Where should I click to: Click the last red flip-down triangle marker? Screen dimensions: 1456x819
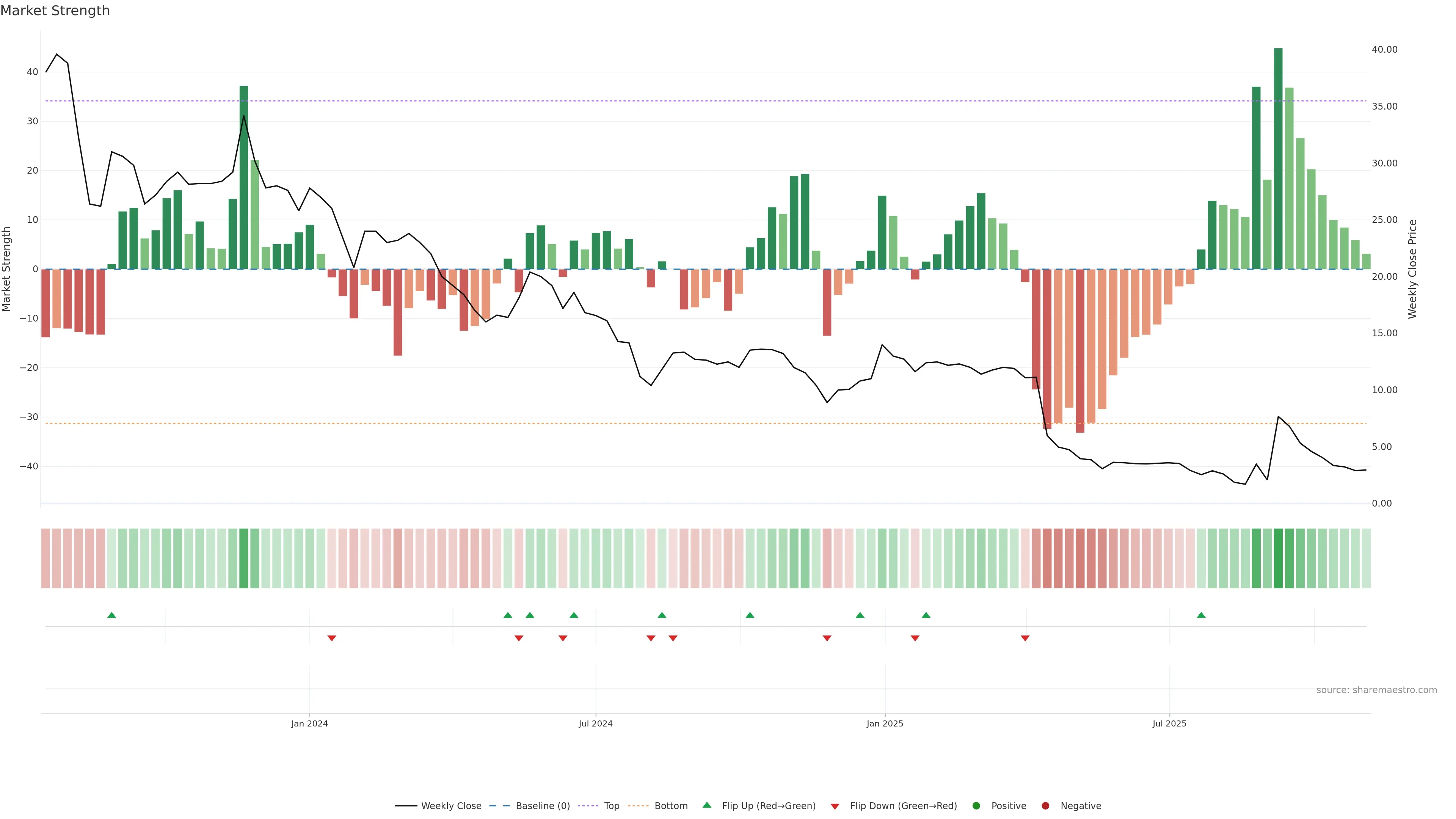coord(1025,638)
